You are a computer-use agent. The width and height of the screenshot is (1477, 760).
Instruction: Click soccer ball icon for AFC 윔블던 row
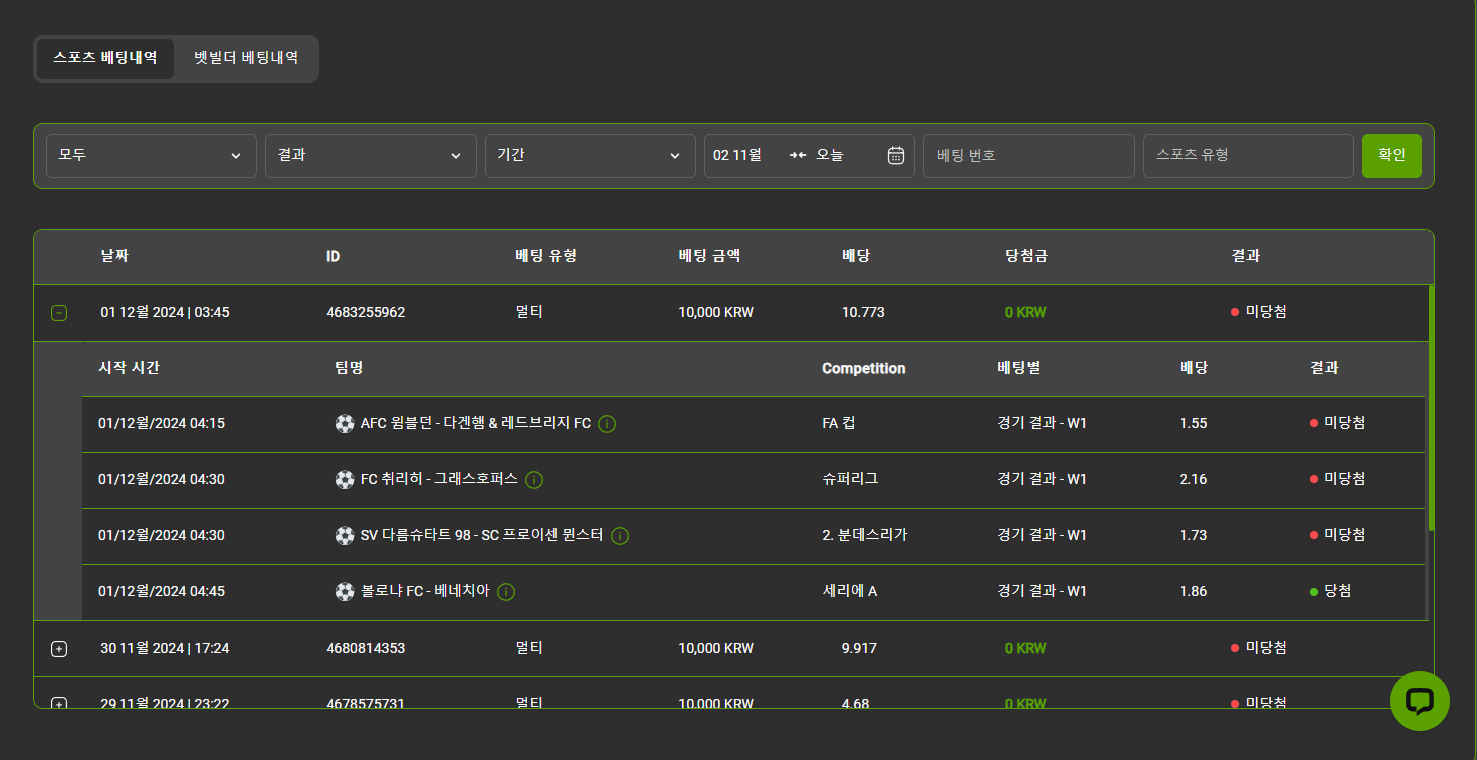click(345, 424)
